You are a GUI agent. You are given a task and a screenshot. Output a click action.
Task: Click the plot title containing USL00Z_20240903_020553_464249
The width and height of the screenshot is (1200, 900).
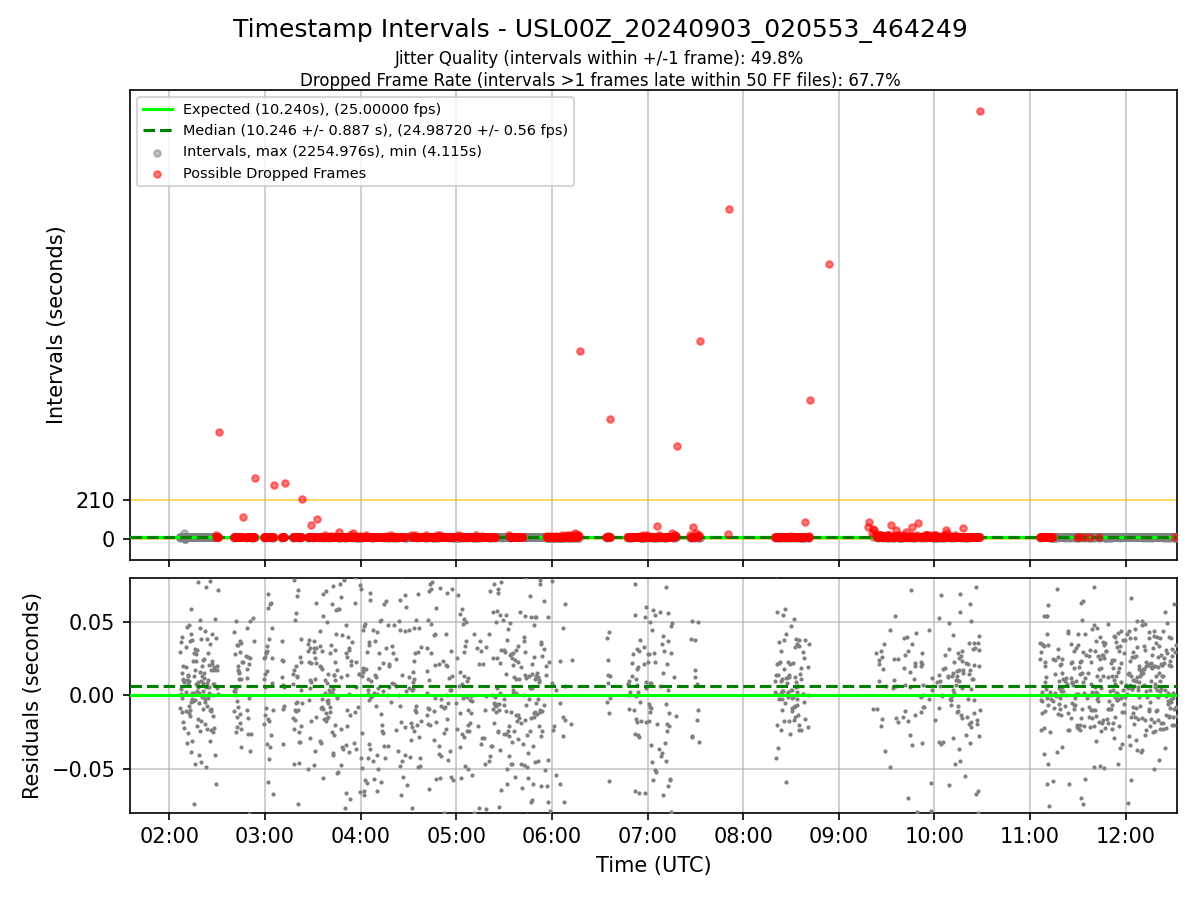click(600, 29)
